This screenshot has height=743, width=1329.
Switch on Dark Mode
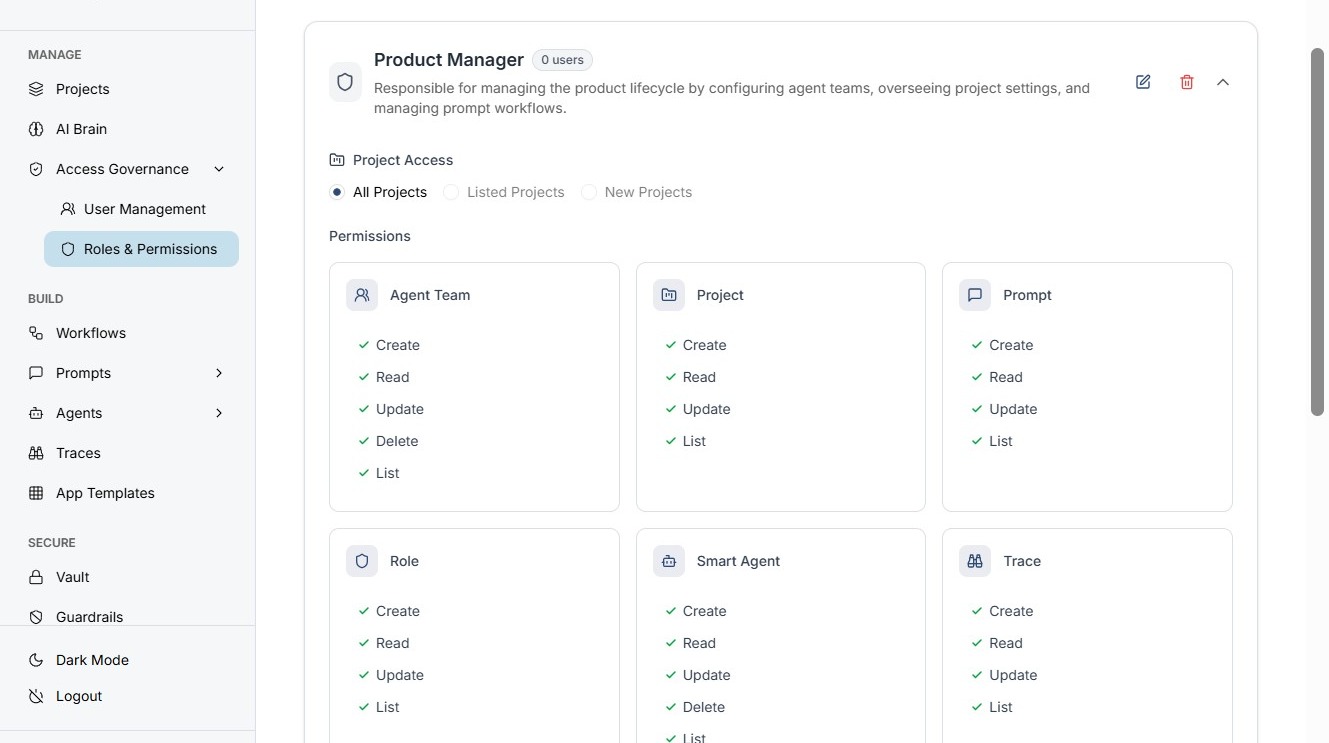tap(92, 660)
